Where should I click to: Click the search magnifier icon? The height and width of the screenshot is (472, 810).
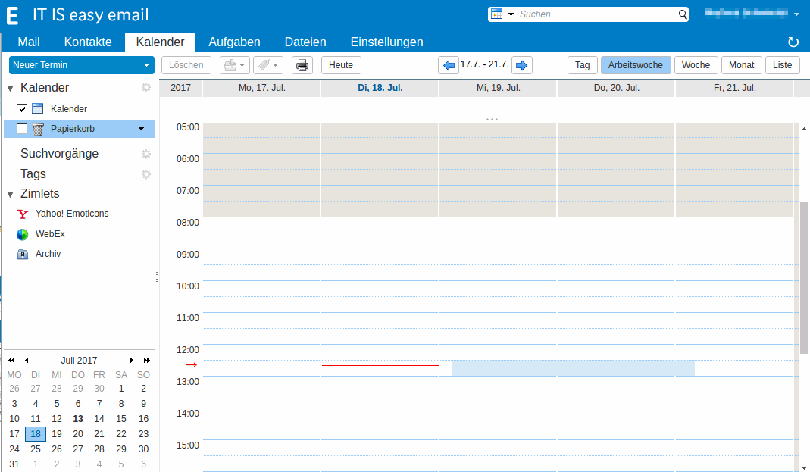click(x=683, y=14)
